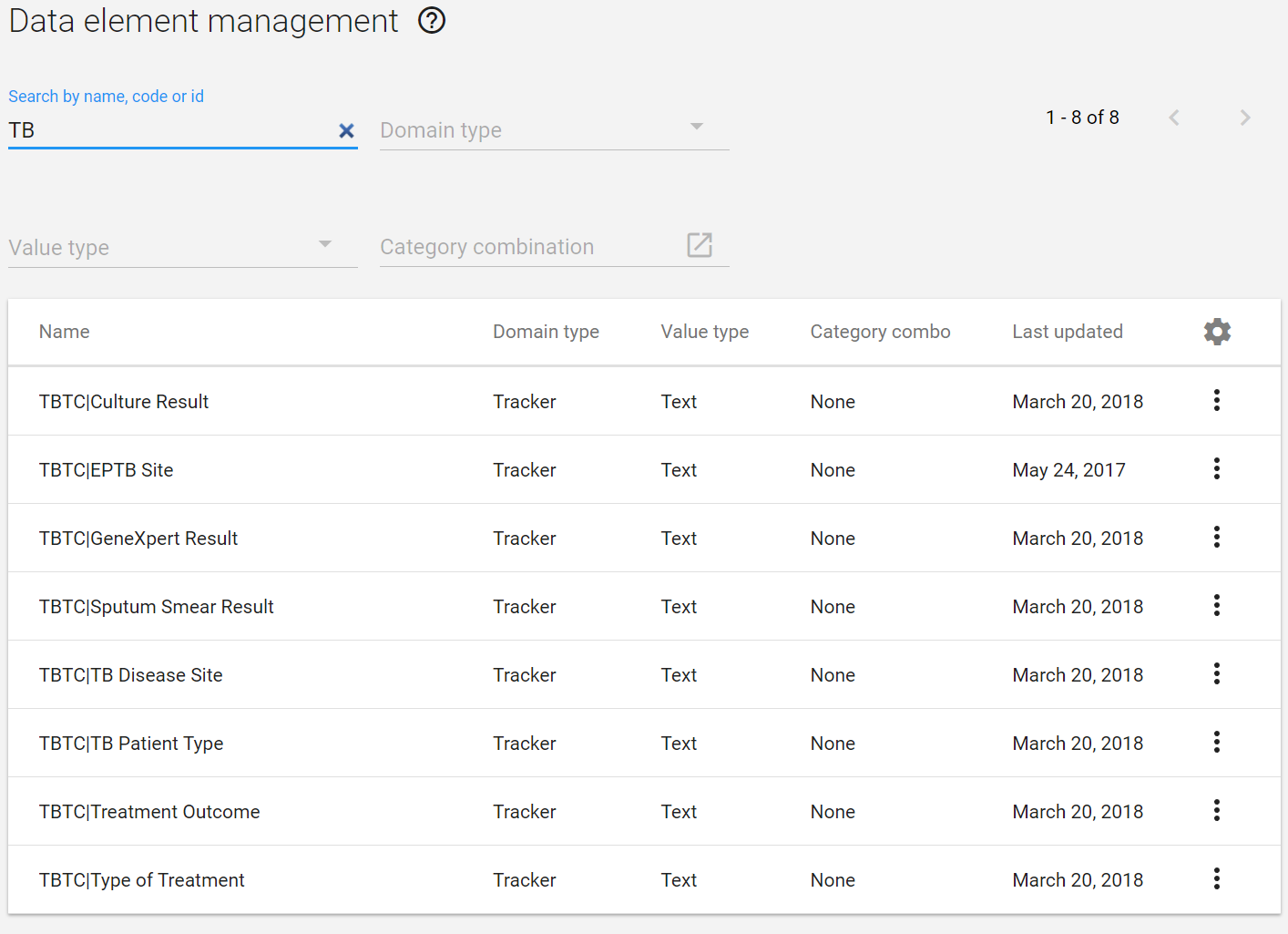The height and width of the screenshot is (934, 1288).
Task: Go to previous page of results
Action: click(x=1174, y=118)
